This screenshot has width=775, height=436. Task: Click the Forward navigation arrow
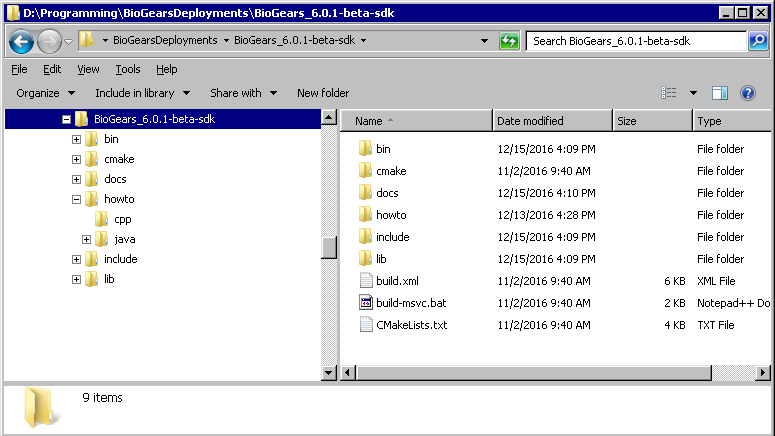point(49,42)
